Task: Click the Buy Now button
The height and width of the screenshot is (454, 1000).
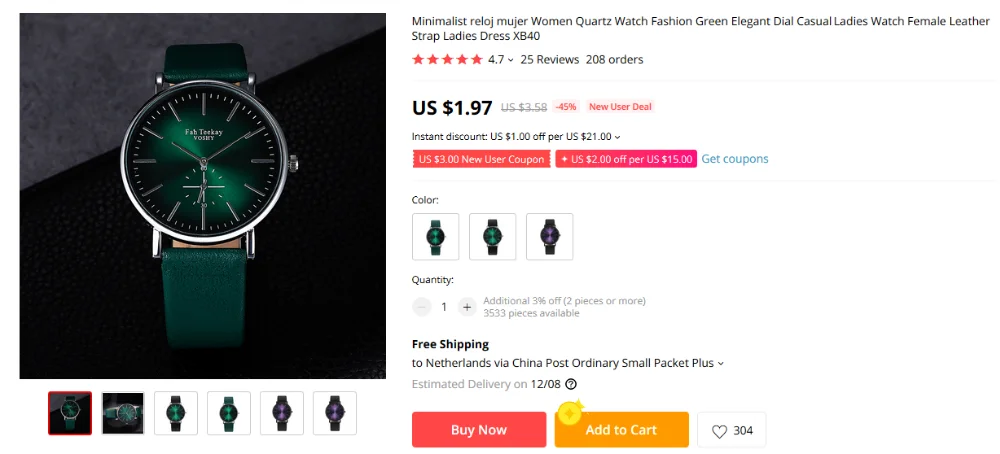Action: (x=479, y=430)
